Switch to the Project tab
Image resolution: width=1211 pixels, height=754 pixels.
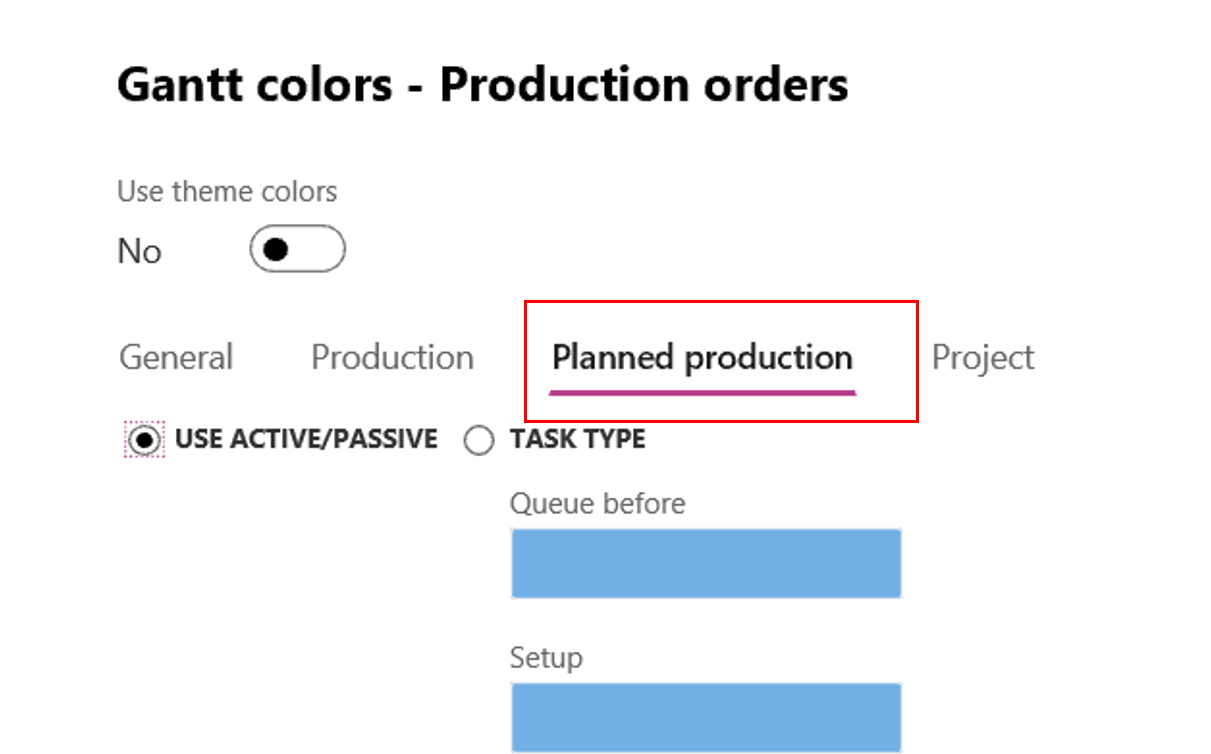(983, 357)
